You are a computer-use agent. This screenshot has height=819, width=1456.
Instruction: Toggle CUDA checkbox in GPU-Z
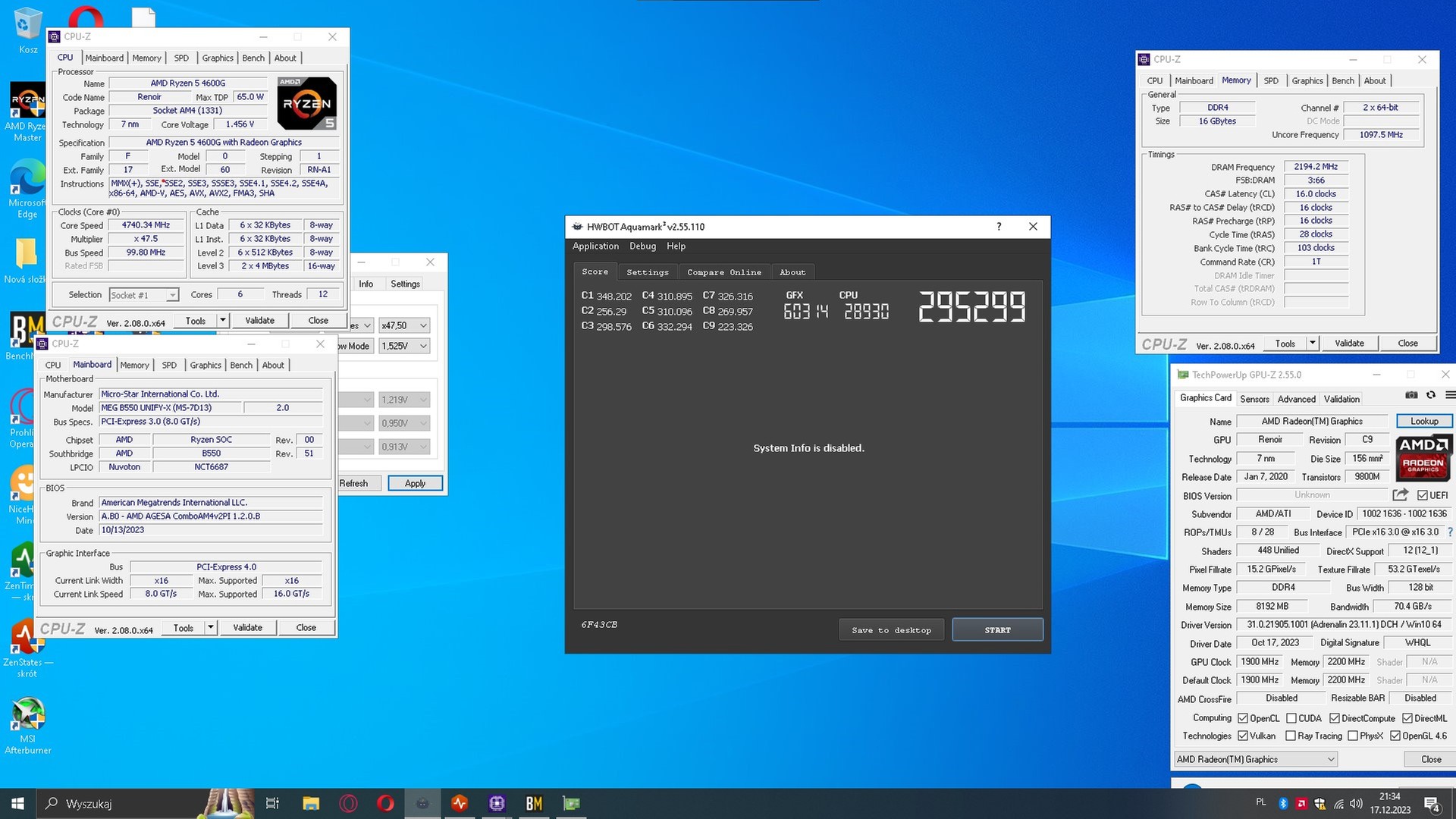pyautogui.click(x=1291, y=718)
